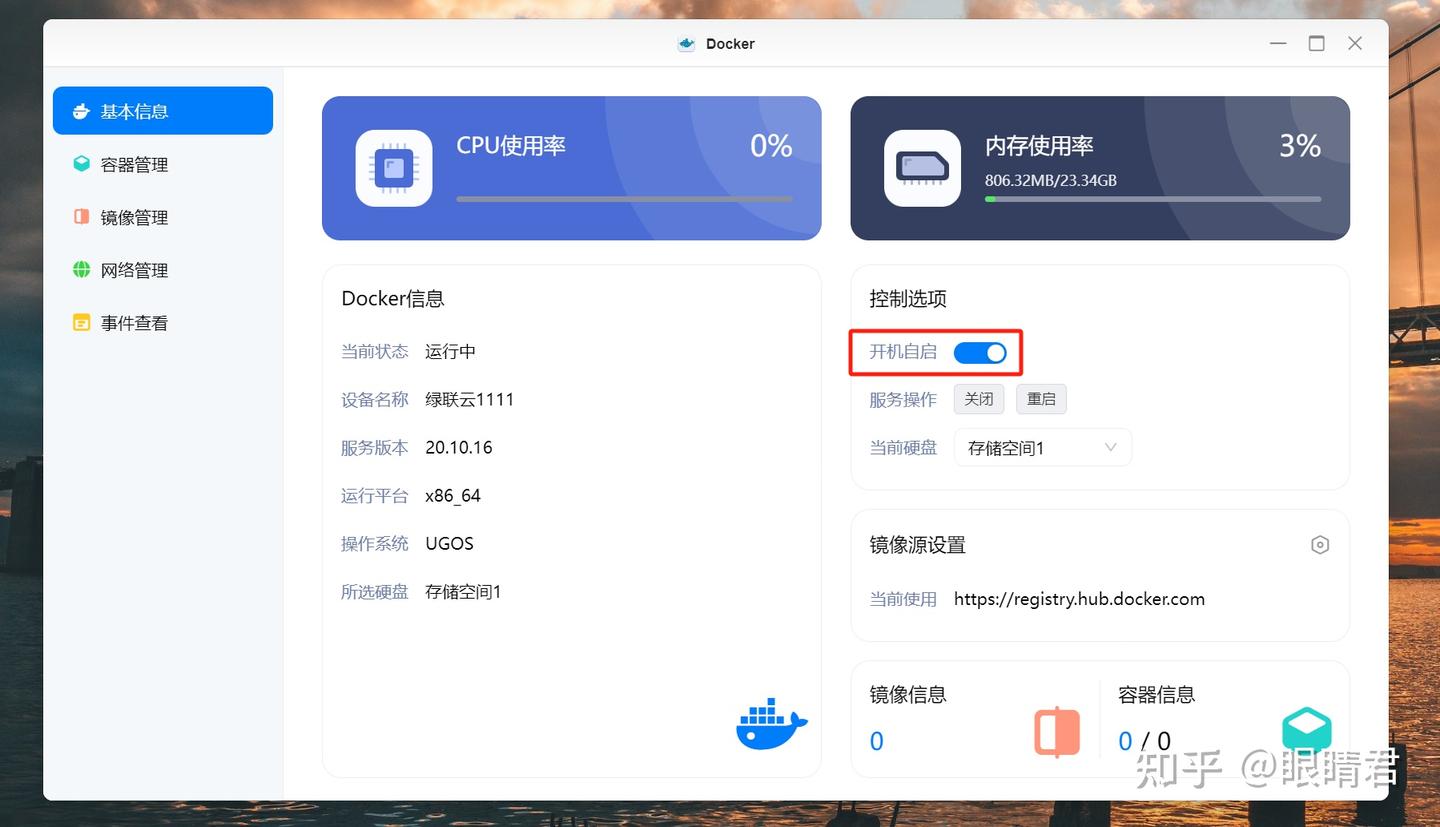Expand the 当前硬盘 storage dropdown
The image size is (1440, 827).
click(x=1042, y=447)
